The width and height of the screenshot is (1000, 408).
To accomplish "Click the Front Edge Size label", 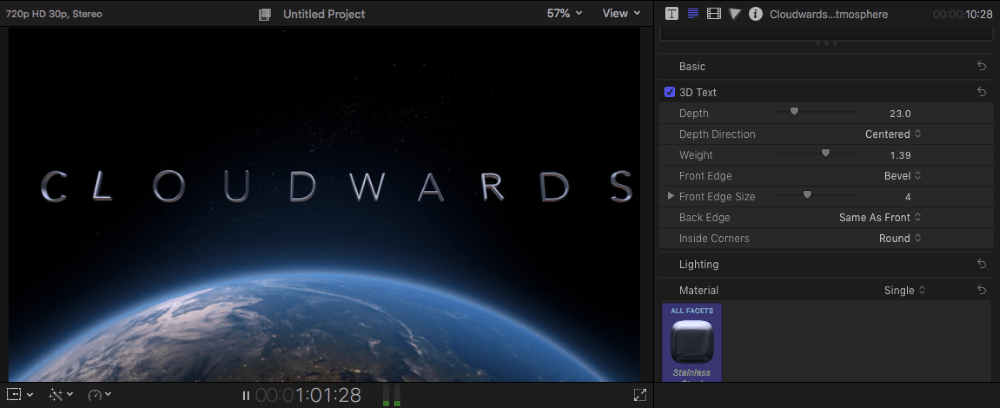I will pos(717,196).
